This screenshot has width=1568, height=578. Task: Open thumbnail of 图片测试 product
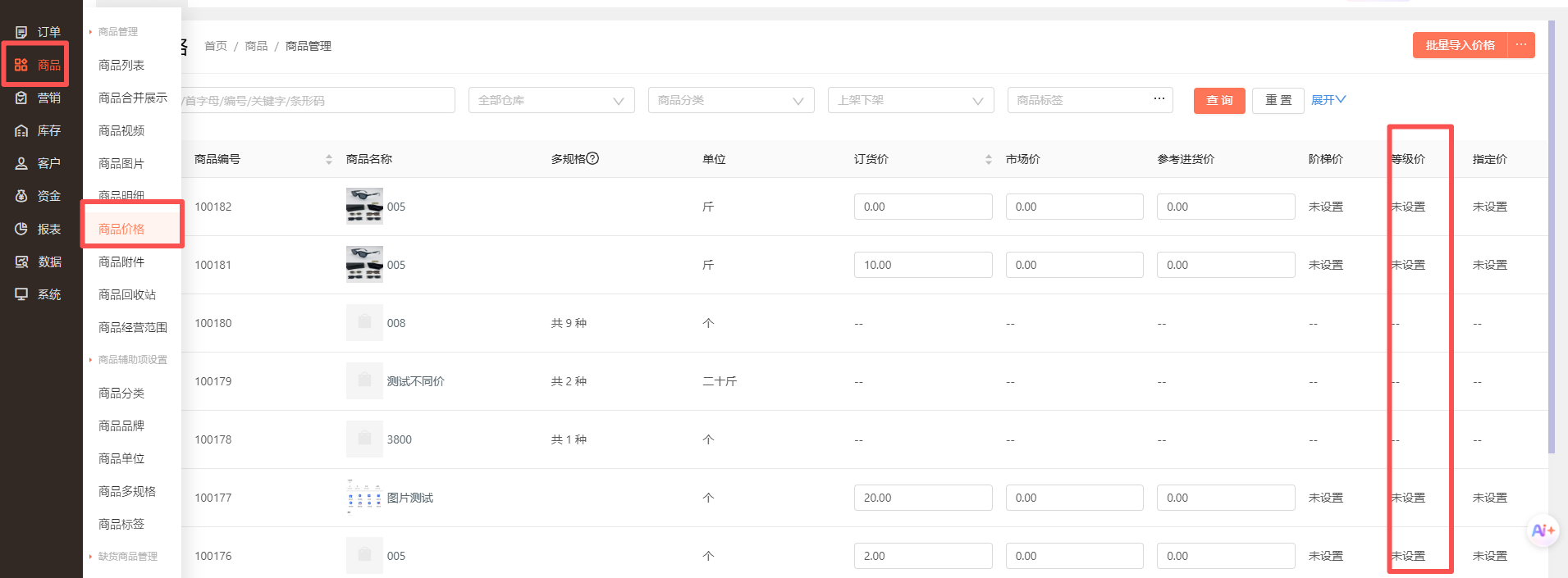pyautogui.click(x=364, y=497)
